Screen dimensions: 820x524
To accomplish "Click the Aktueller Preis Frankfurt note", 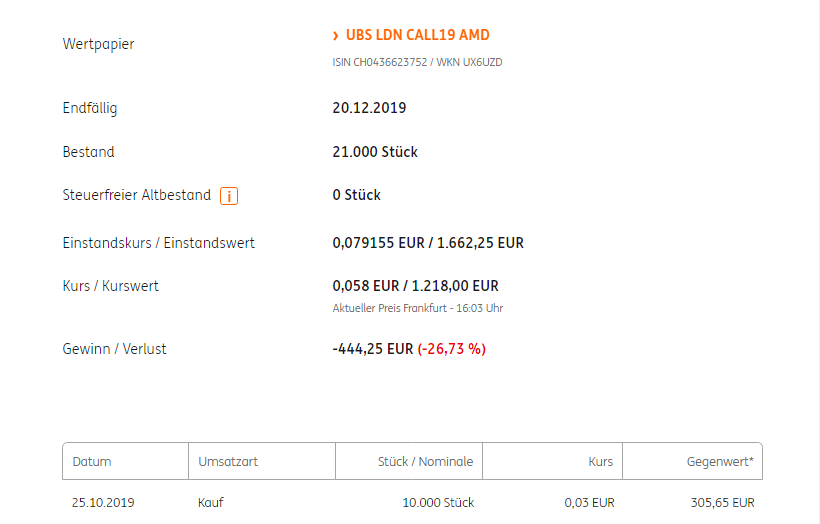I will click(x=417, y=308).
